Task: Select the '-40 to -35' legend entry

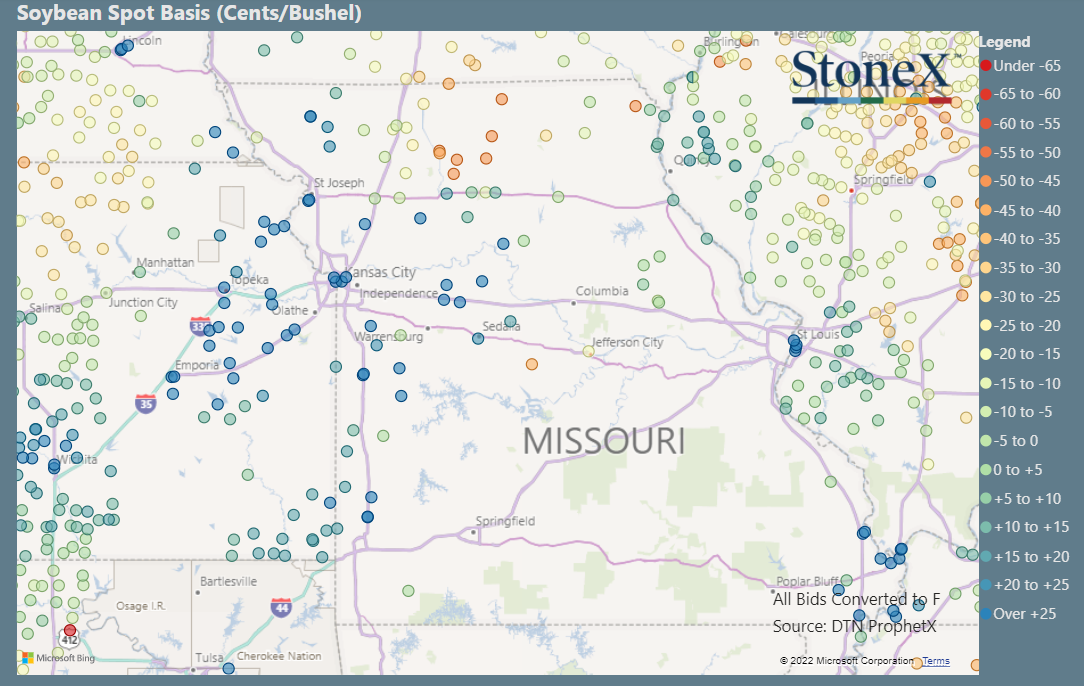Action: [x=1020, y=239]
